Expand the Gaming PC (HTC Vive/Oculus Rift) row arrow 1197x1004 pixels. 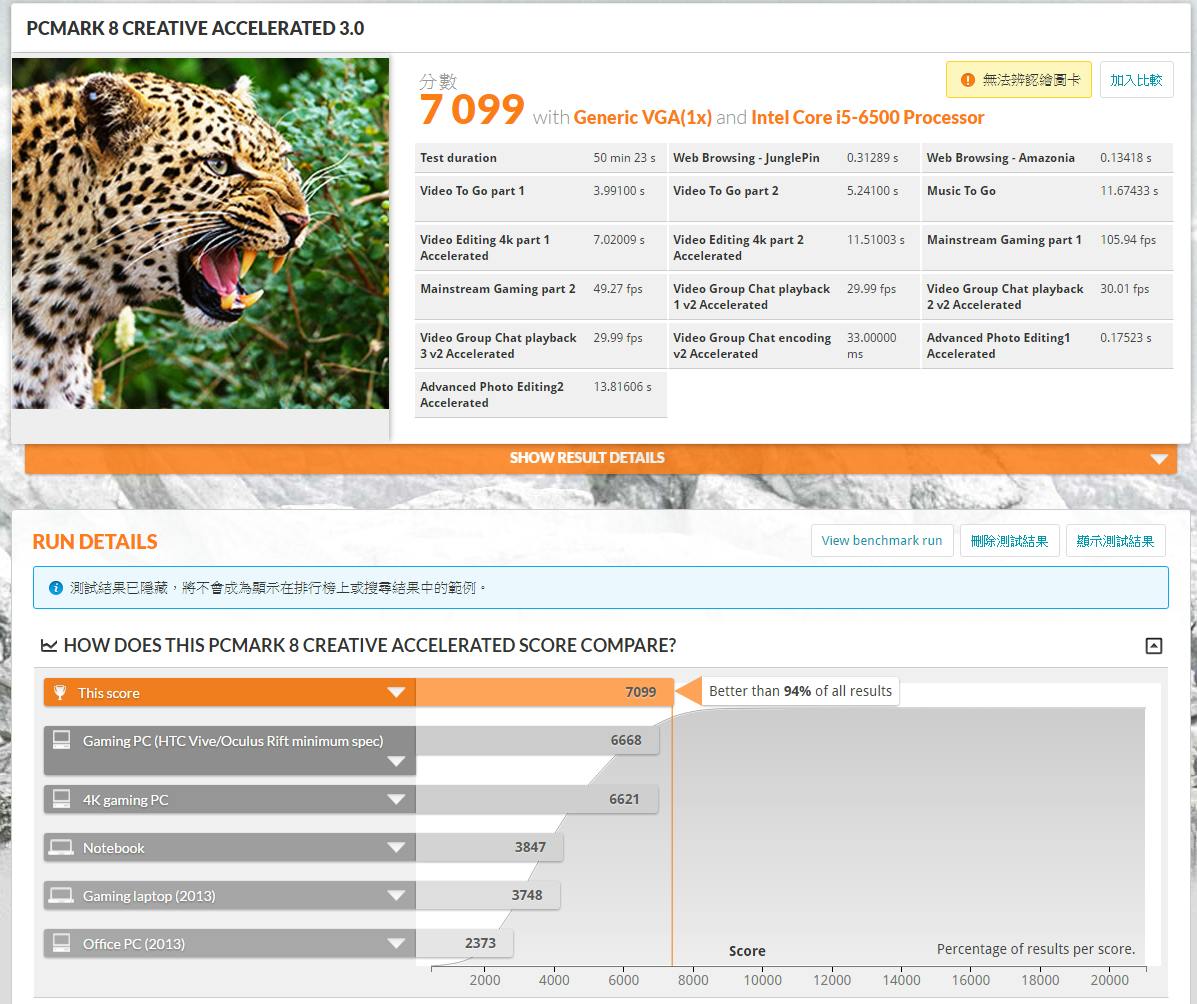[395, 761]
